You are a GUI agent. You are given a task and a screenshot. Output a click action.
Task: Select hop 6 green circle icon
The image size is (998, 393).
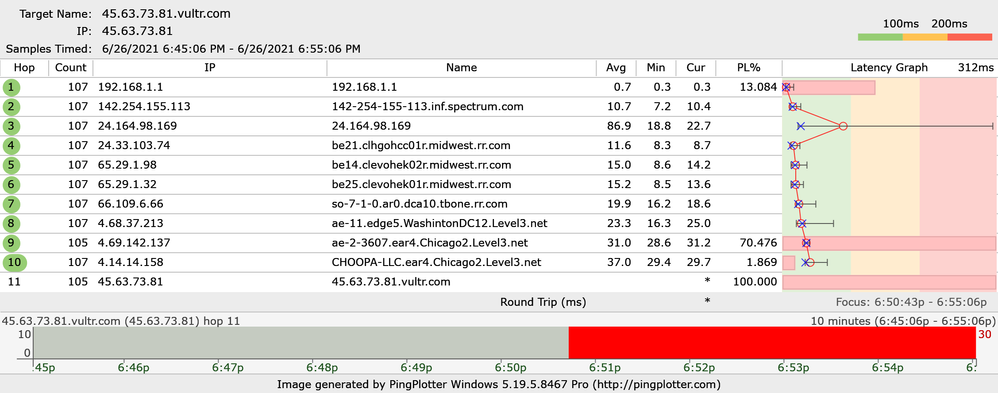[11, 185]
